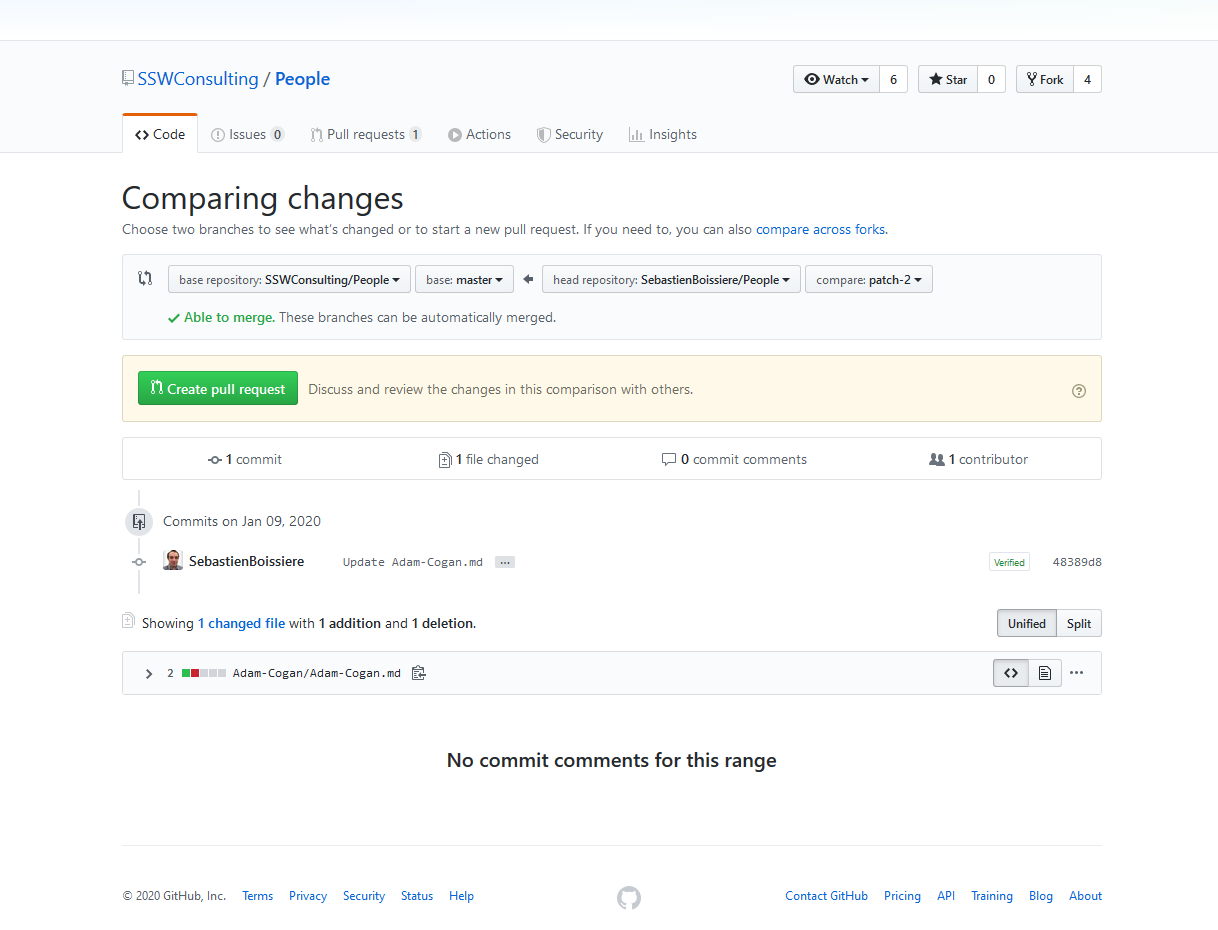Screen dimensions: 1218x930
Task: Click the compare arrows icon in branch selector
Action: tap(145, 278)
